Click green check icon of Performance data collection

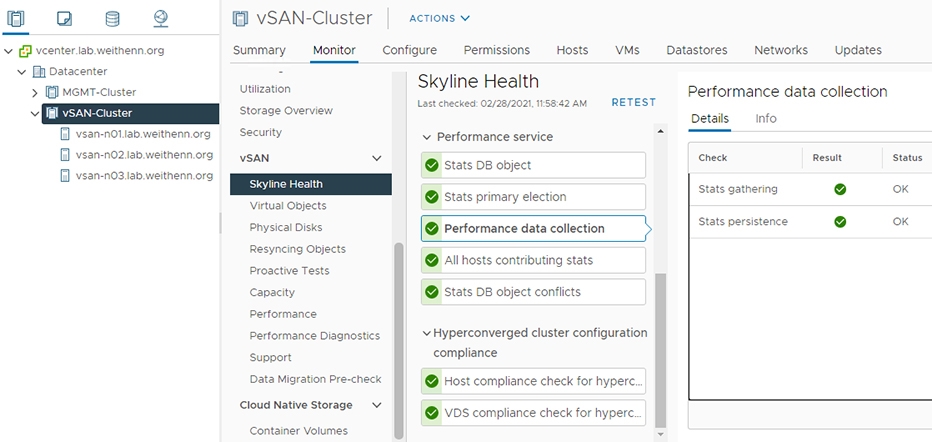click(x=432, y=229)
